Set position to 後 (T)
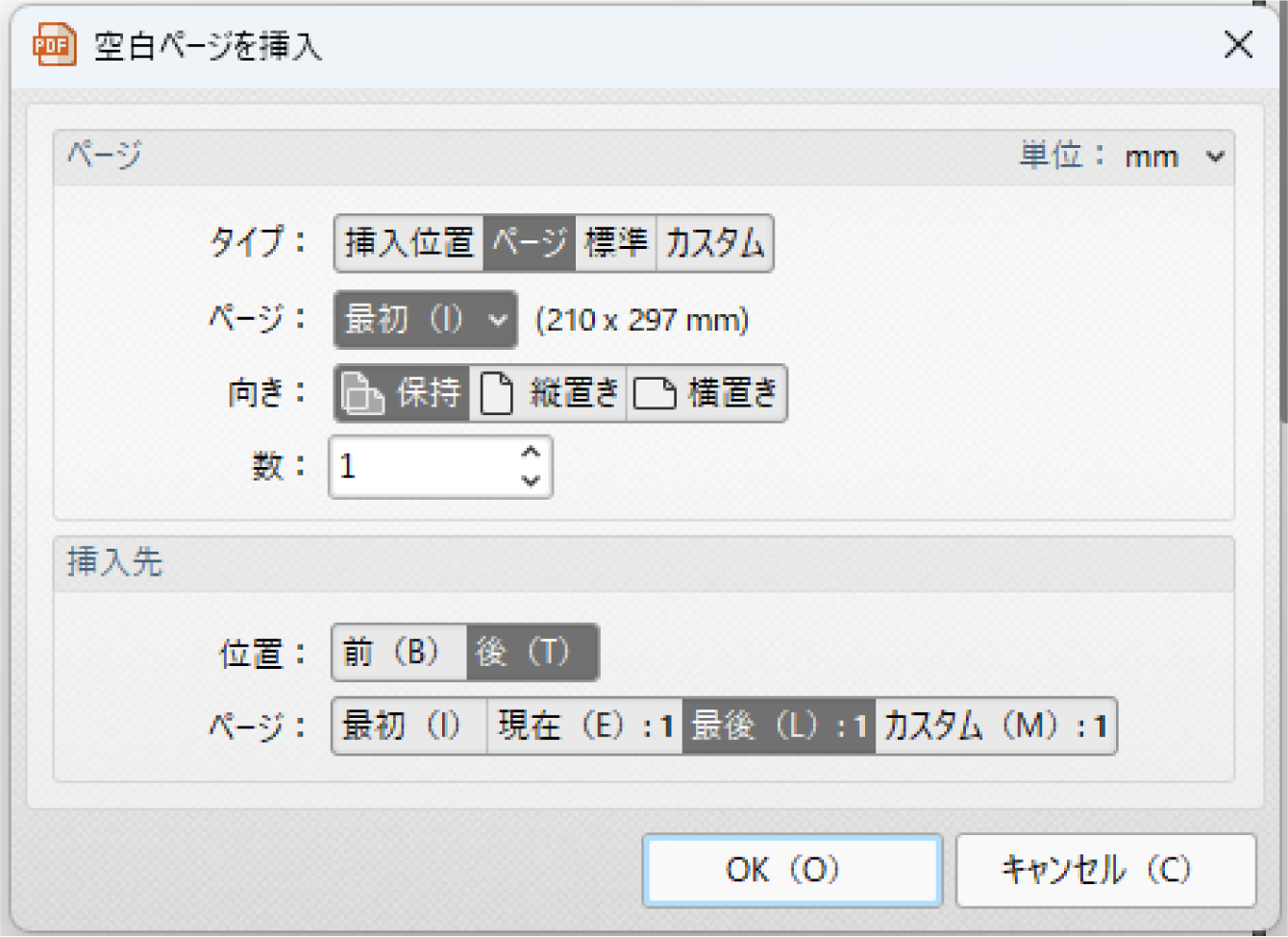 coord(532,653)
